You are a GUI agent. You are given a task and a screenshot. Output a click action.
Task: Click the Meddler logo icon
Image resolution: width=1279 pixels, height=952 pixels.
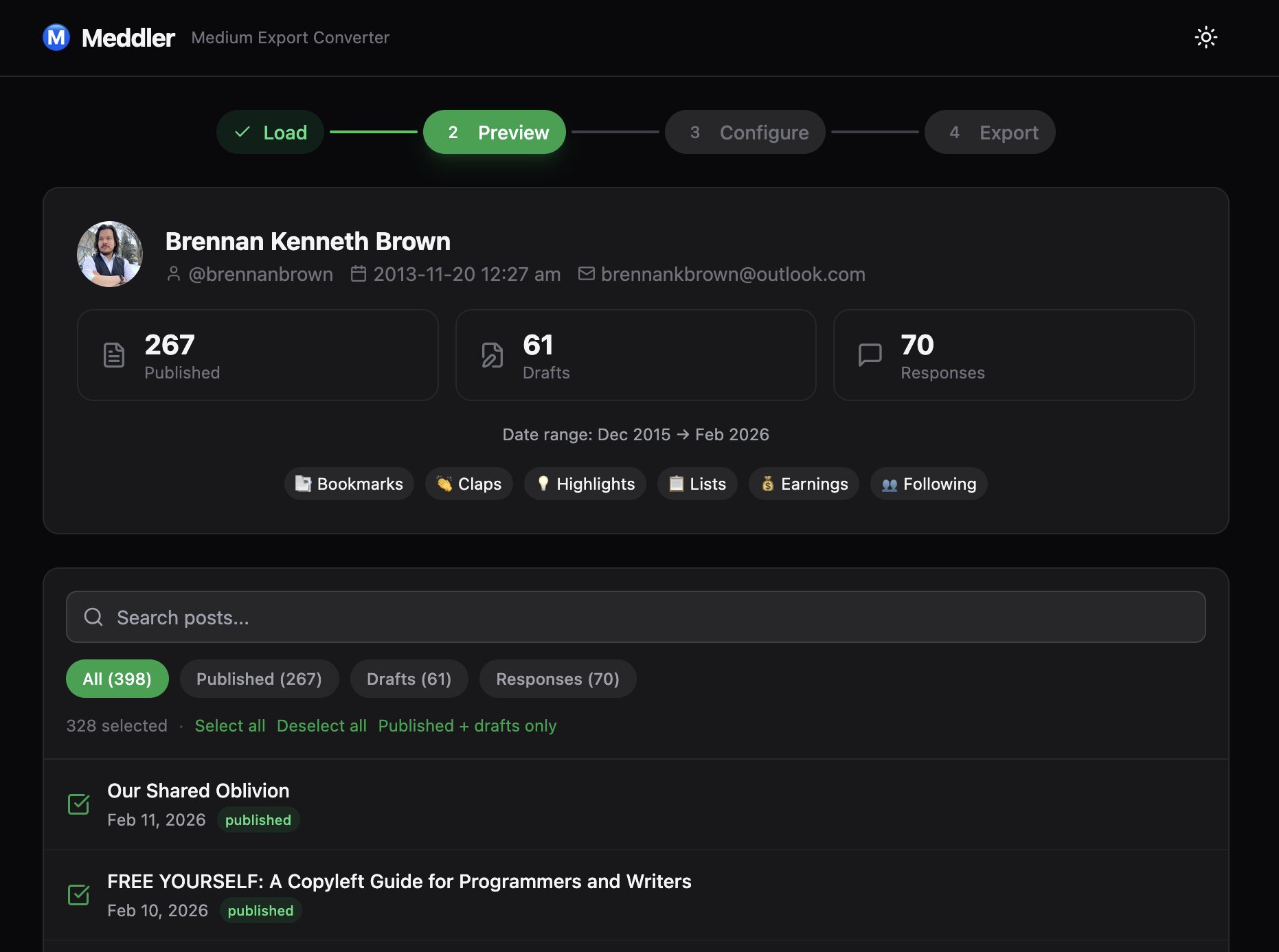pos(56,38)
